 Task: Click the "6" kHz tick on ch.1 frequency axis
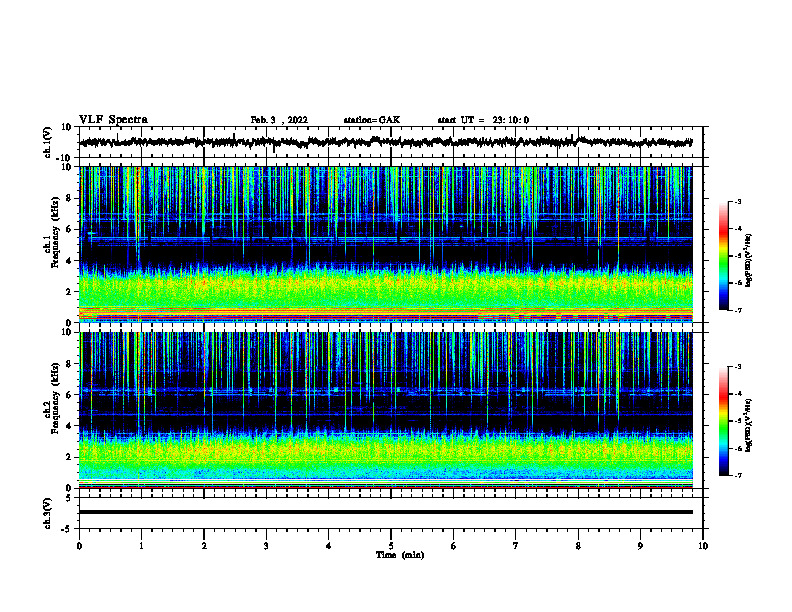click(x=69, y=229)
